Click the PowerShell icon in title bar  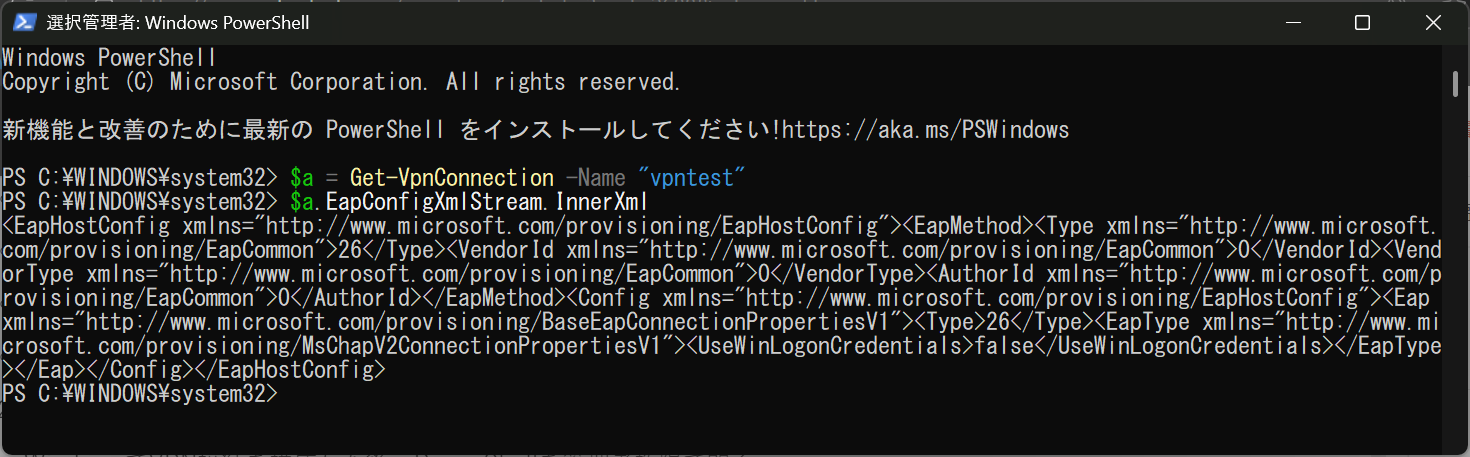(24, 22)
